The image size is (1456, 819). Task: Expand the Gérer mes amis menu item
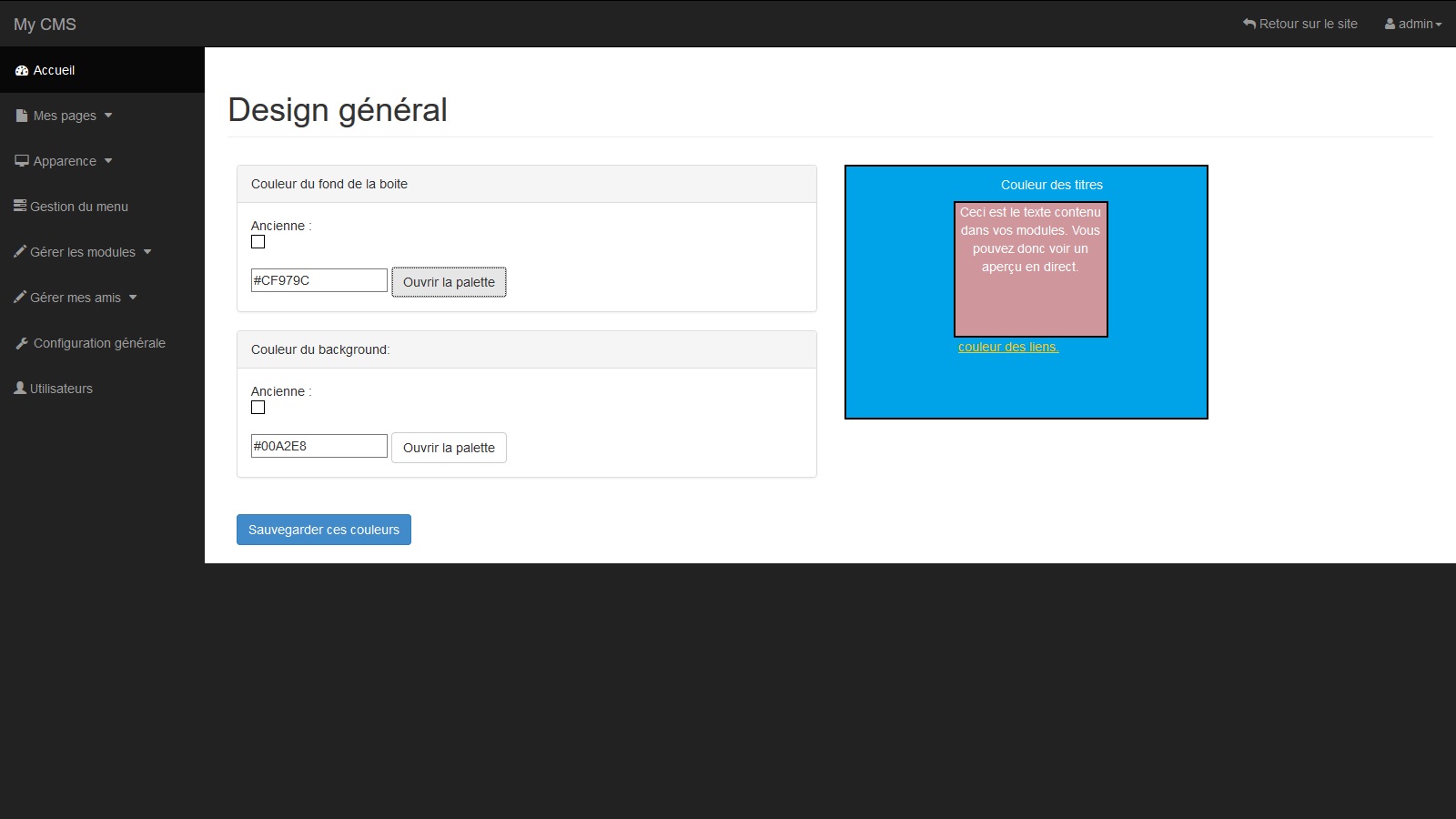[76, 298]
